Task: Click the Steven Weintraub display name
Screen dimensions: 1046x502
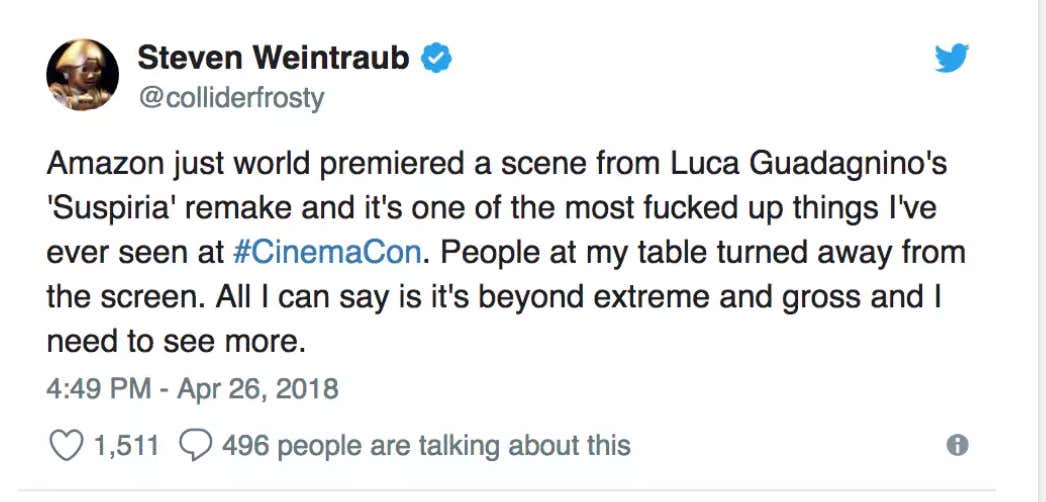Action: (273, 59)
